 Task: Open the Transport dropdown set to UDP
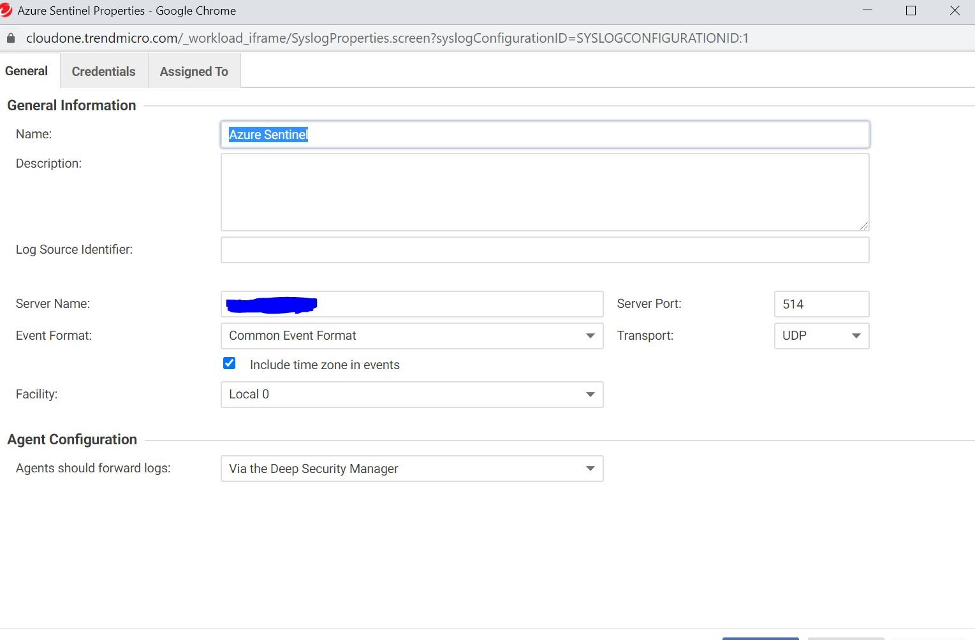point(821,336)
